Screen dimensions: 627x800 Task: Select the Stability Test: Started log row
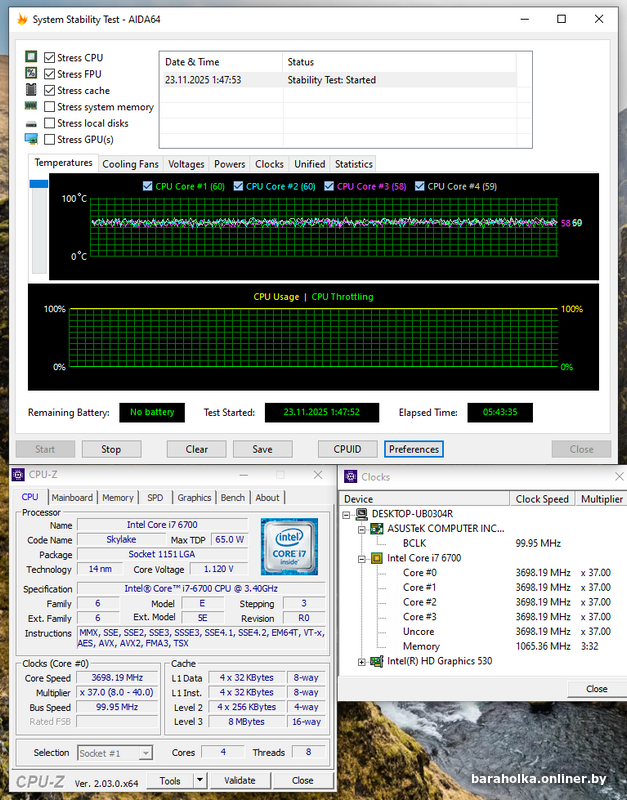339,80
